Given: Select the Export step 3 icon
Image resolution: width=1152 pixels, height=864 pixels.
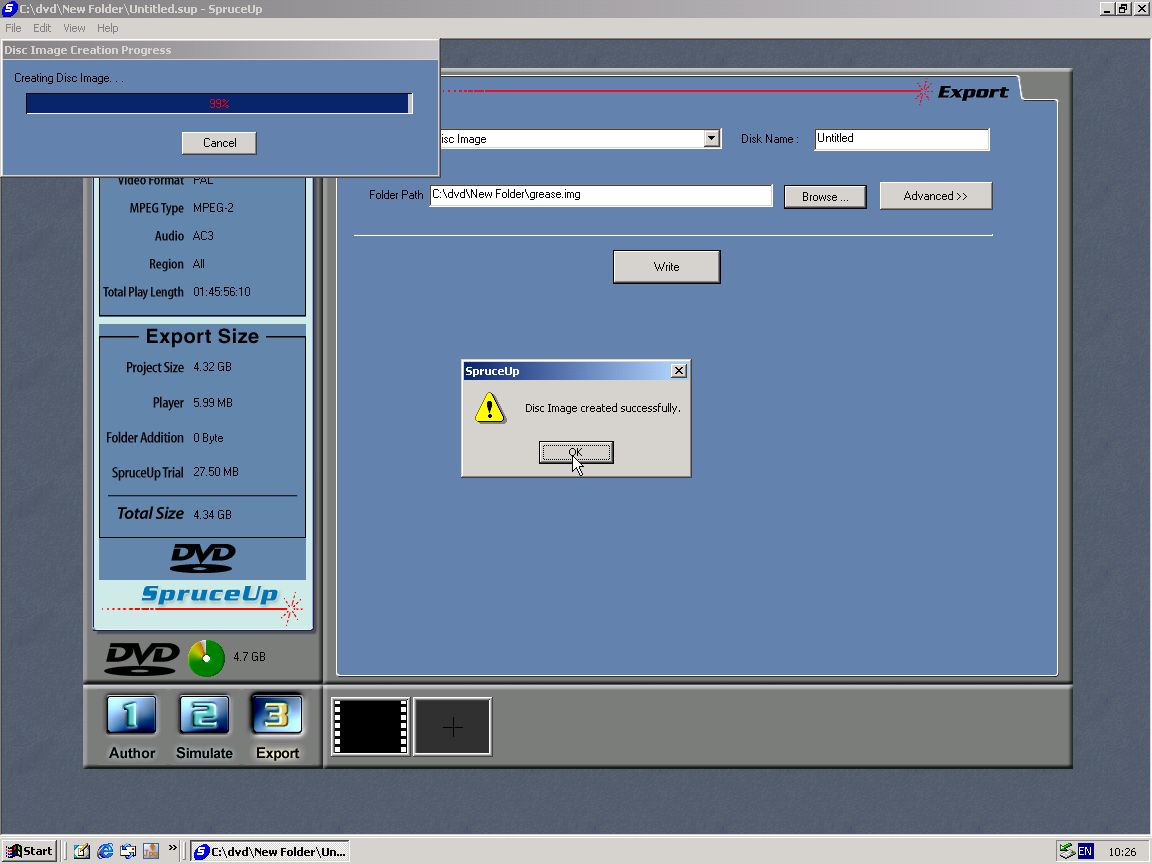Looking at the screenshot, I should point(277,715).
